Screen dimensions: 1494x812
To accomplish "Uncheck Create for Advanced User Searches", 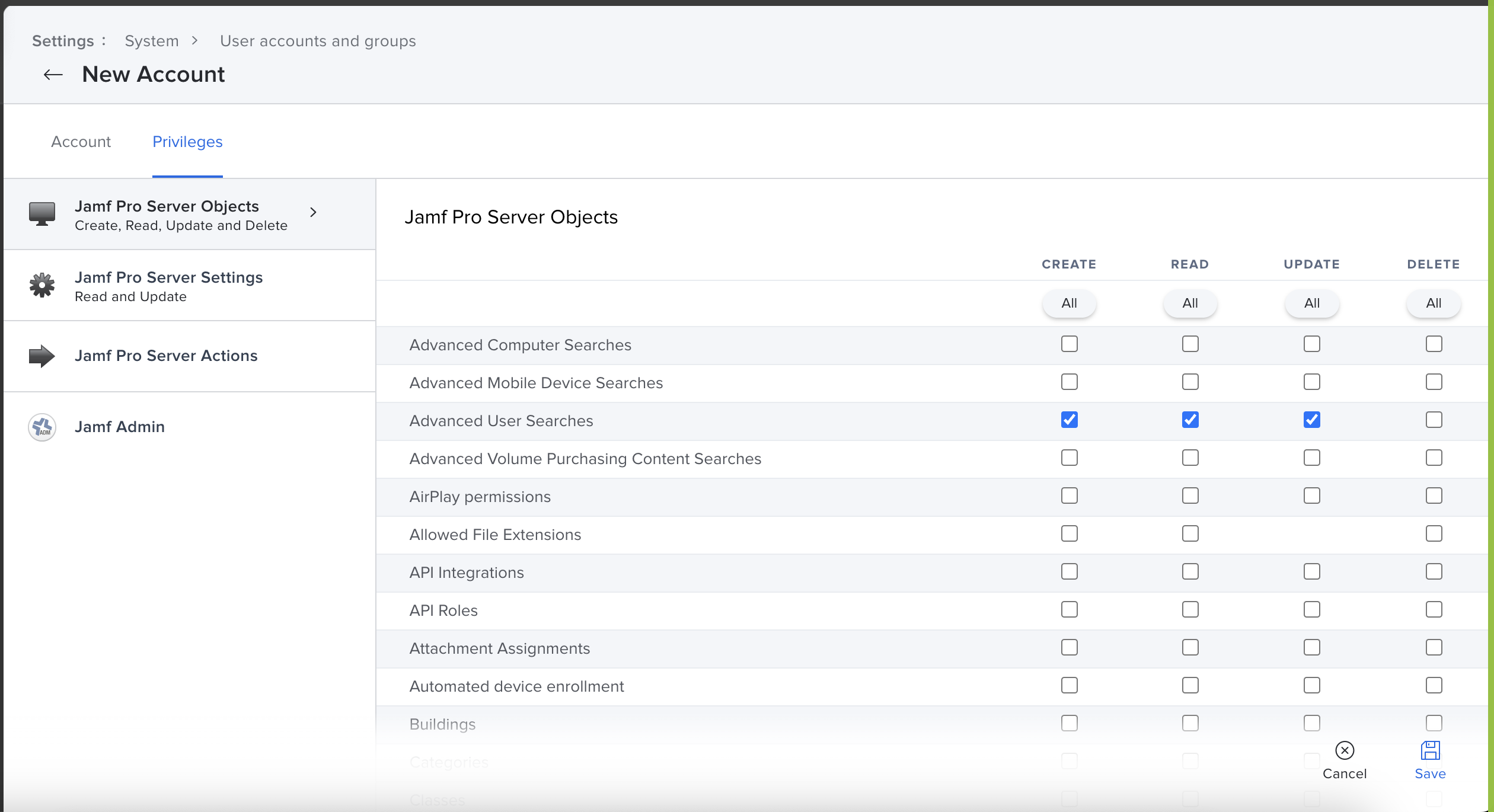I will pos(1070,420).
